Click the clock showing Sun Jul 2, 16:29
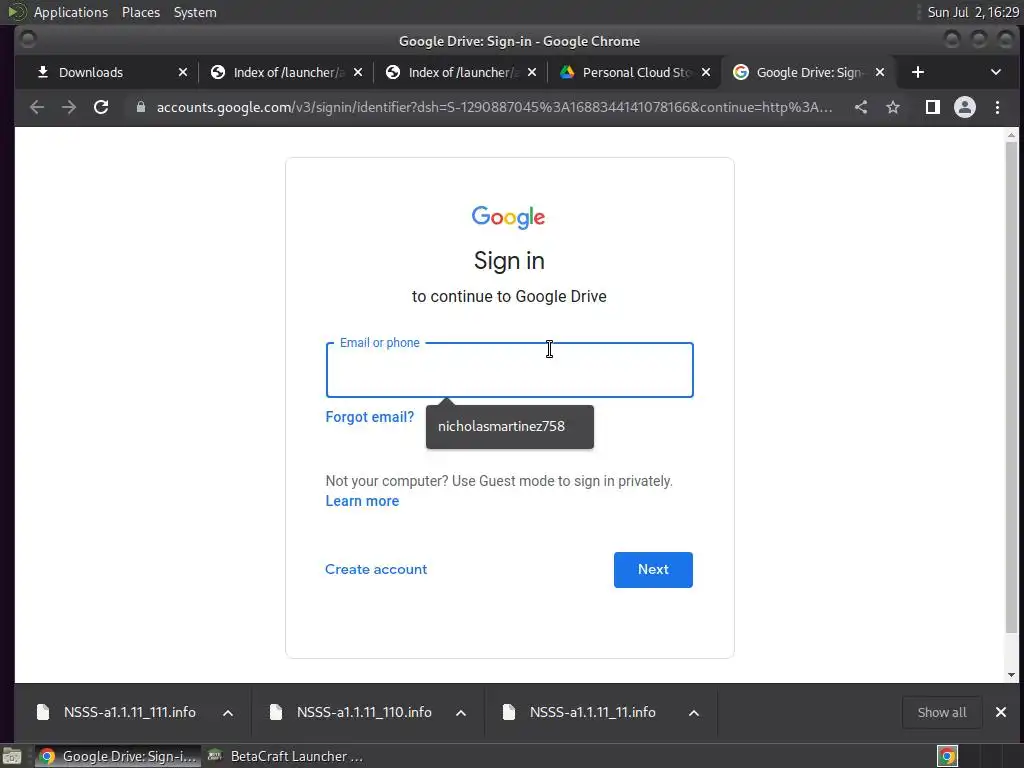This screenshot has width=1024, height=768. pyautogui.click(x=973, y=12)
